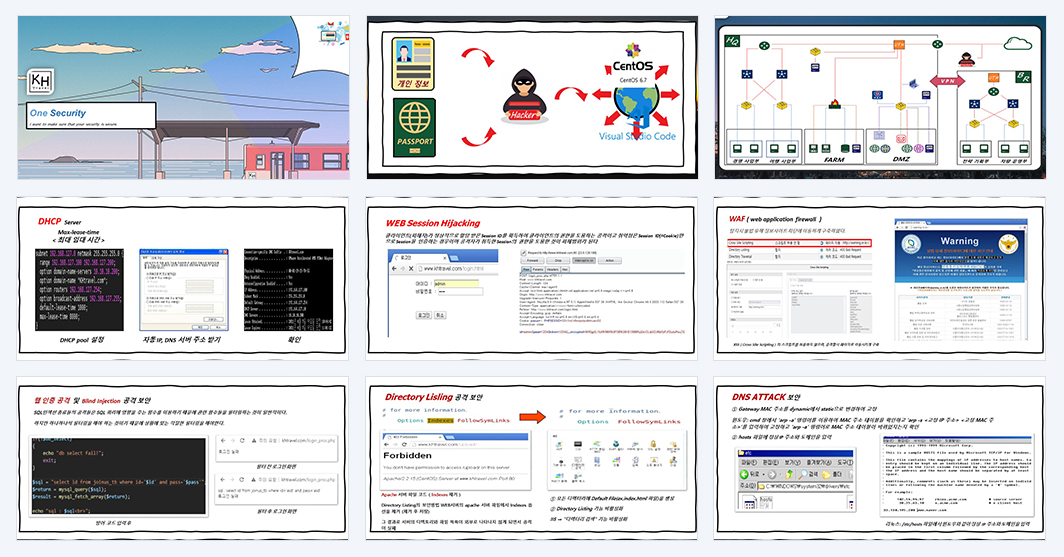The height and width of the screenshot is (557, 1064).
Task: Open the DNS ATTACK slide thumbnail
Action: coord(879,458)
